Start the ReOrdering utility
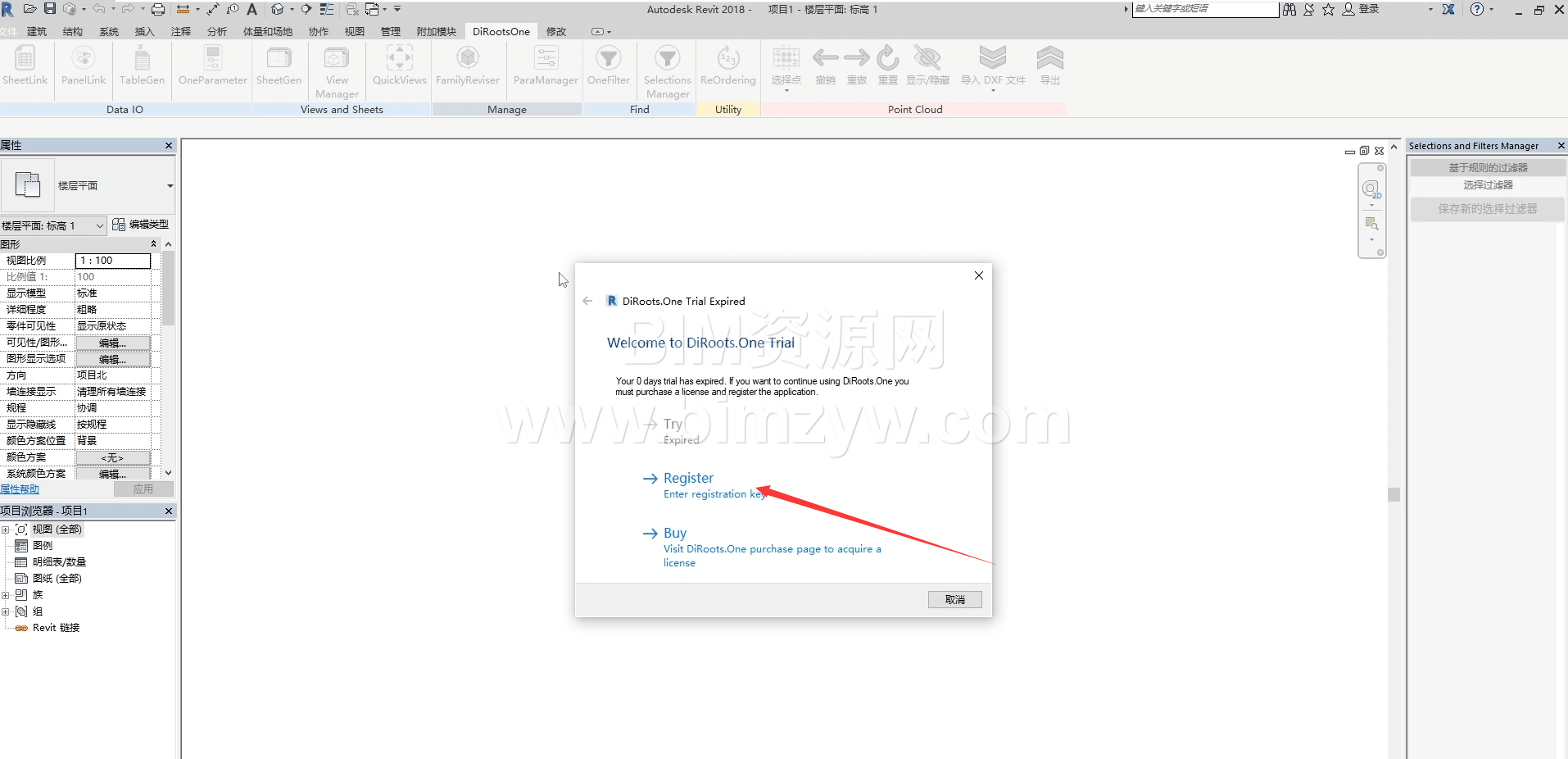The height and width of the screenshot is (759, 1568). (x=727, y=66)
